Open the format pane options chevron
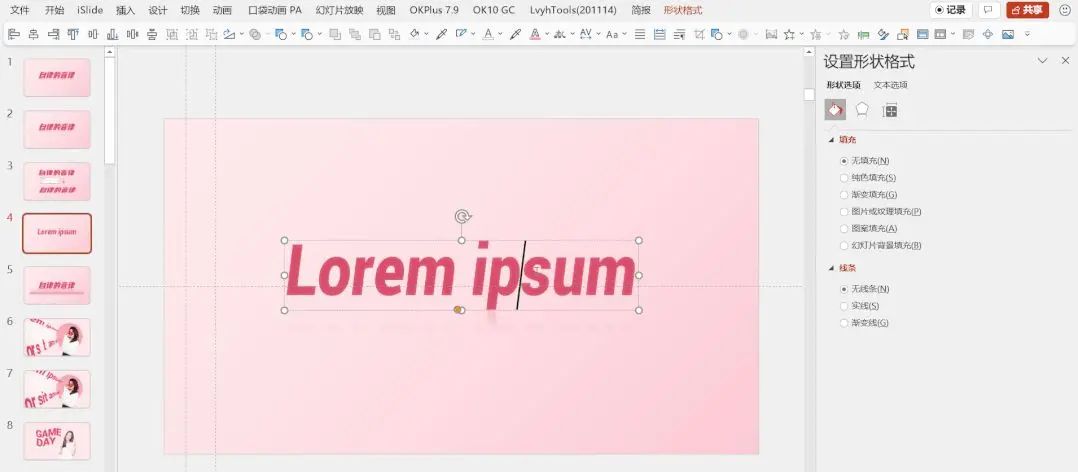This screenshot has width=1078, height=472. pos(1042,61)
